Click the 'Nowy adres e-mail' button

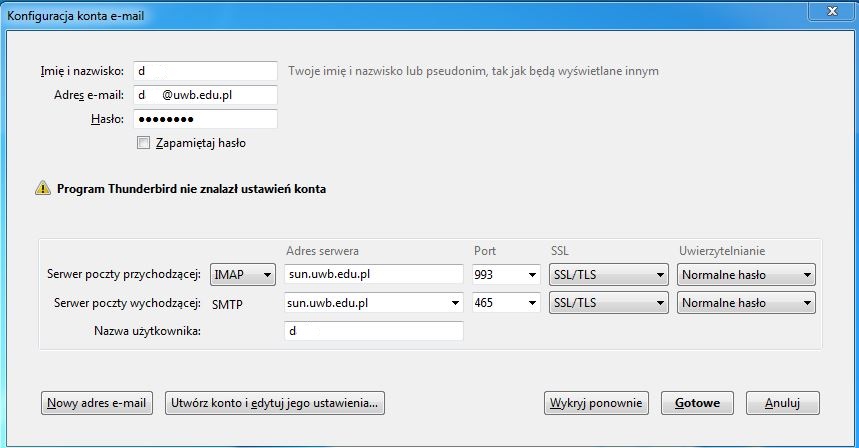click(x=97, y=403)
